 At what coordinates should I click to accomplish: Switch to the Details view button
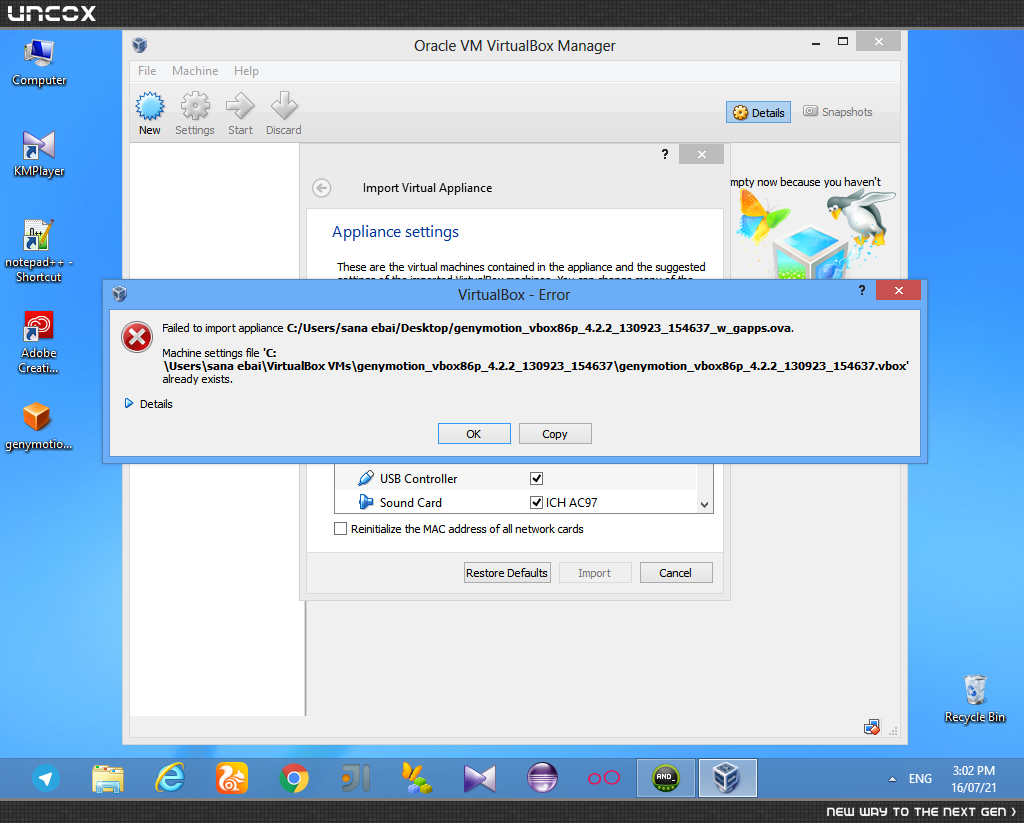[x=758, y=112]
